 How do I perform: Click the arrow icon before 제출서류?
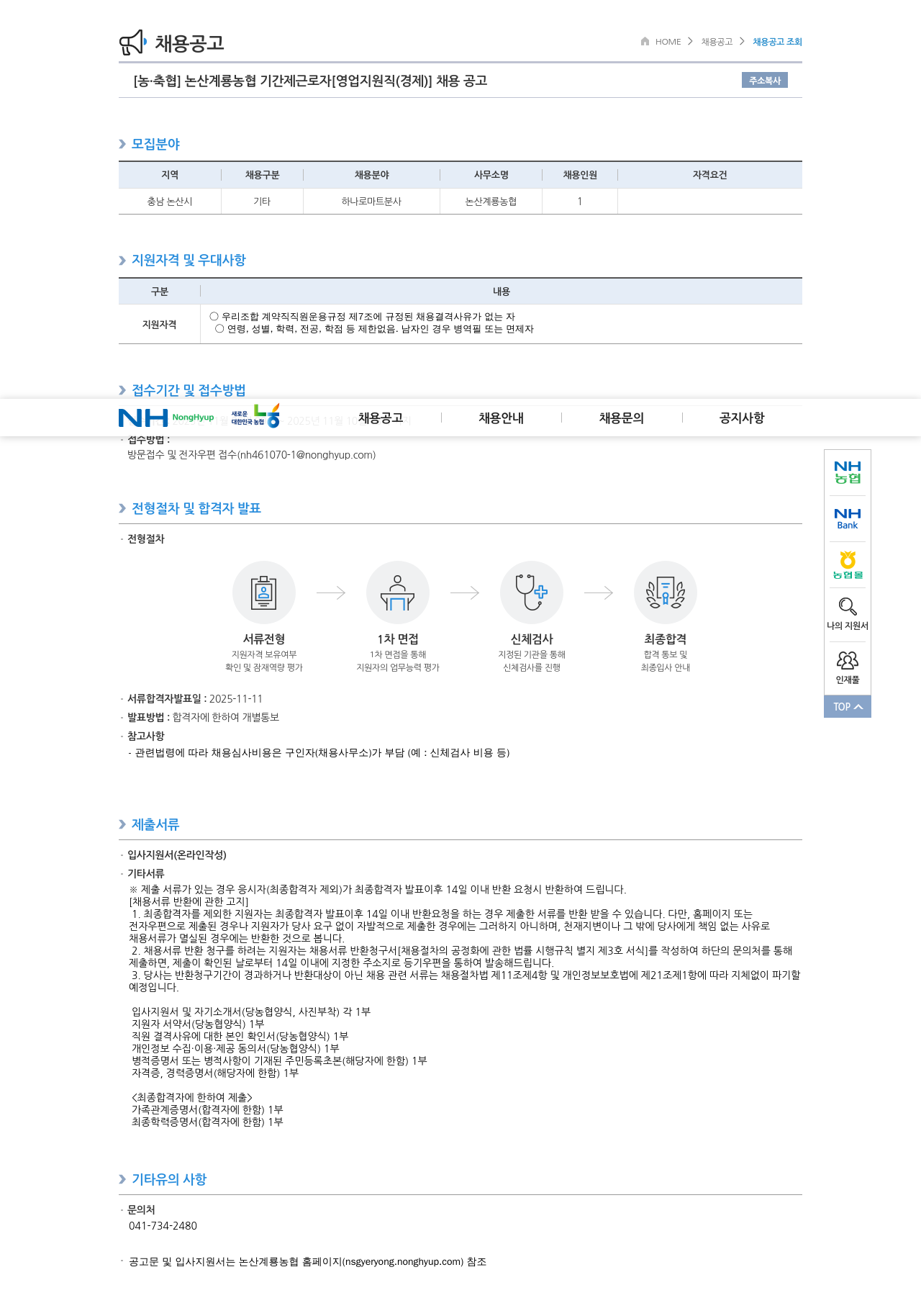[122, 824]
